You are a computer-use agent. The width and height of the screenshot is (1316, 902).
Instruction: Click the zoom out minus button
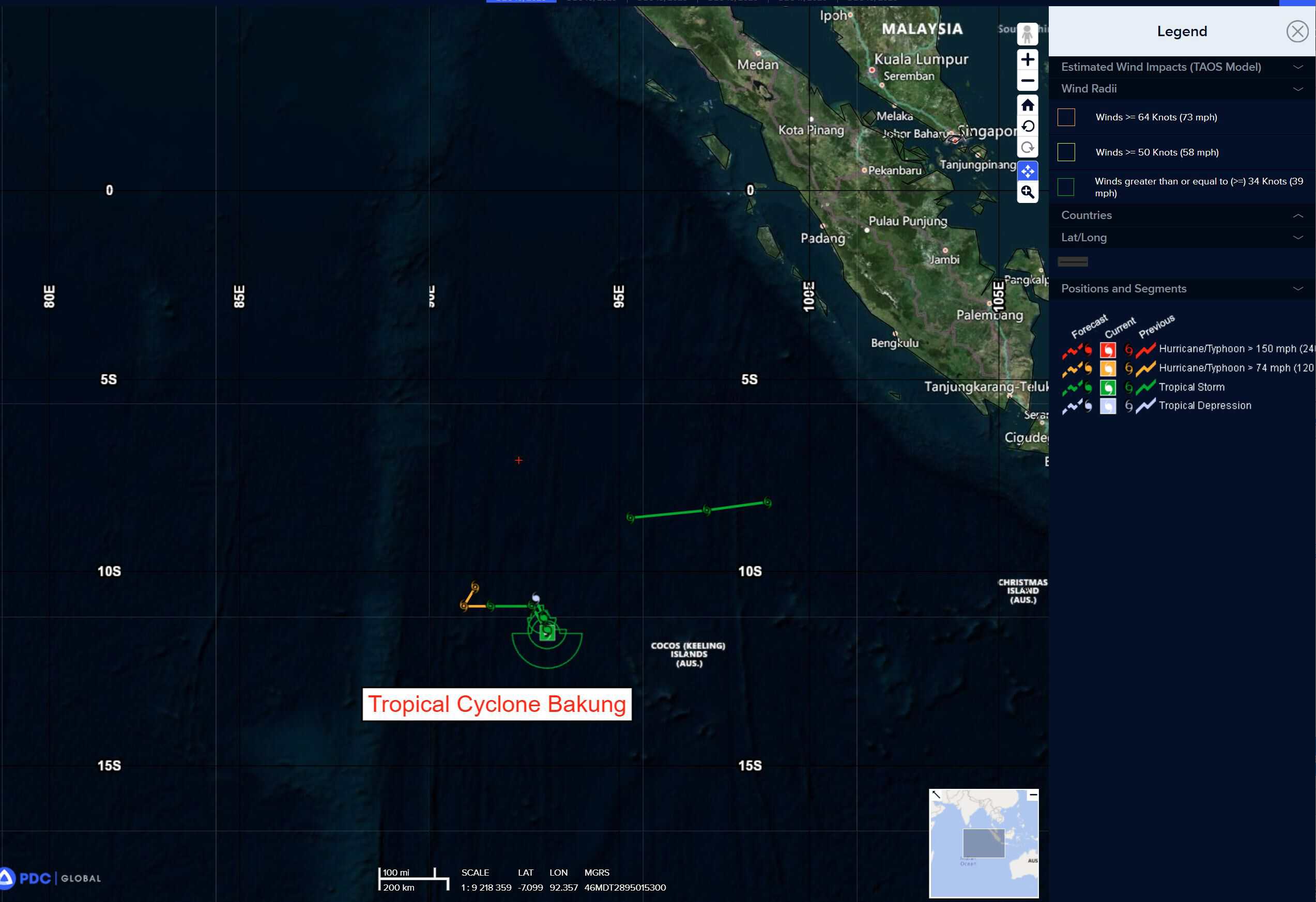1027,81
